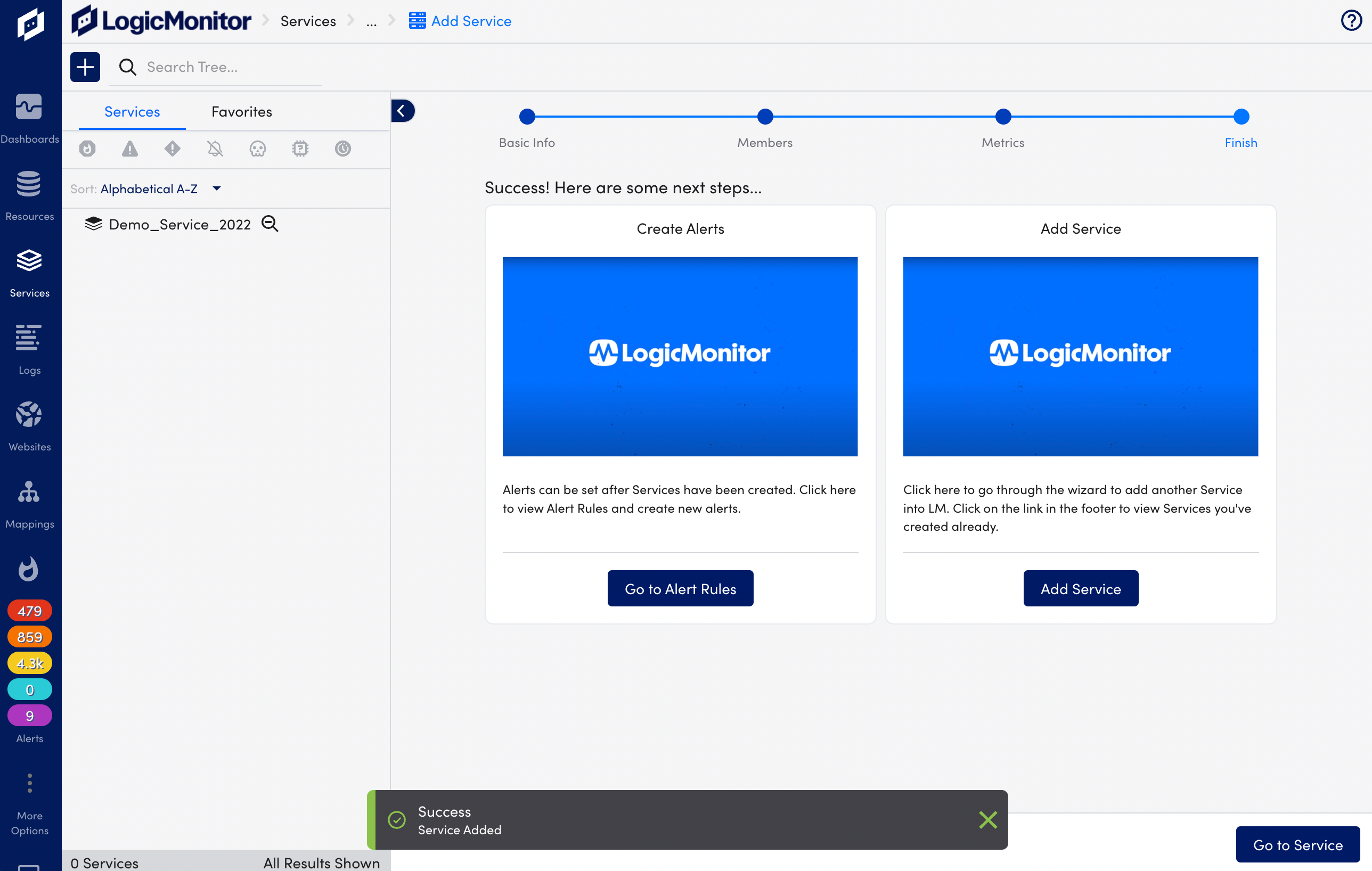Viewport: 1372px width, 871px height.
Task: Toggle the diamond error filter
Action: tap(173, 149)
